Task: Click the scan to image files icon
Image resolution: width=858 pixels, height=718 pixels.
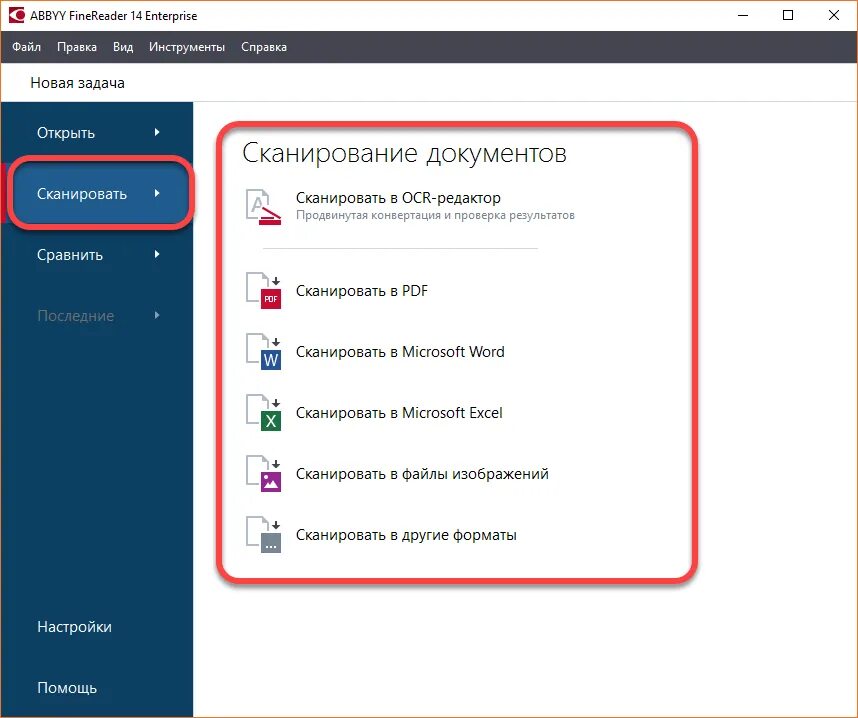Action: [263, 473]
